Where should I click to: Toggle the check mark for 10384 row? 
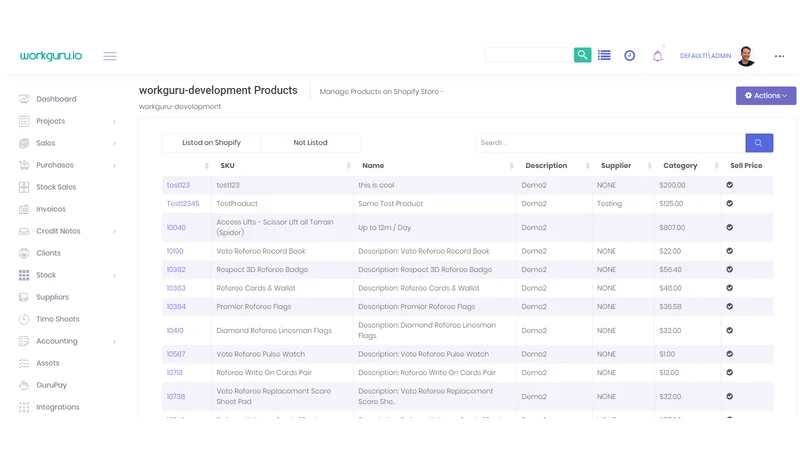(x=730, y=307)
